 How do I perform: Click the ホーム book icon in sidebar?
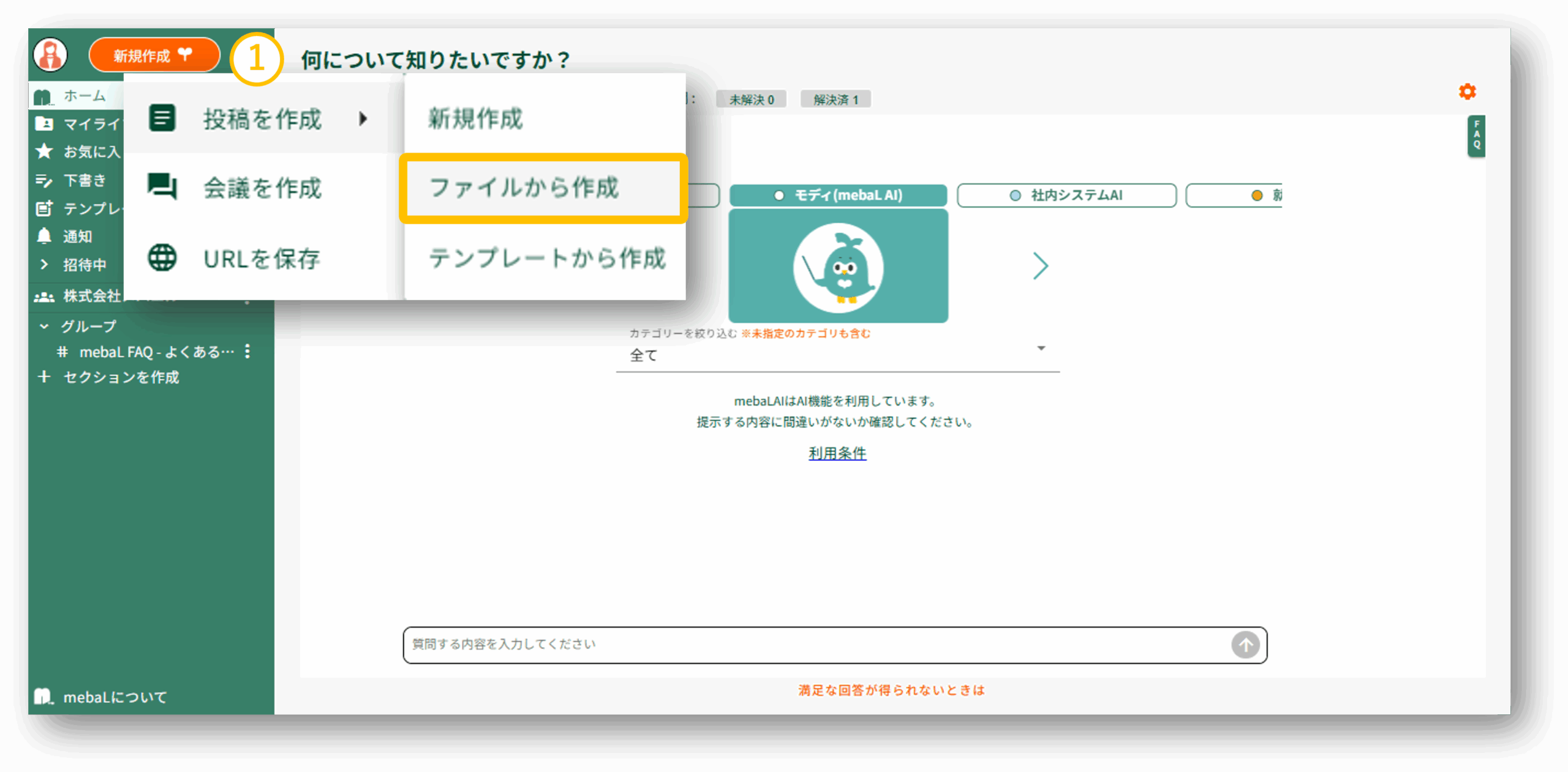click(x=43, y=96)
